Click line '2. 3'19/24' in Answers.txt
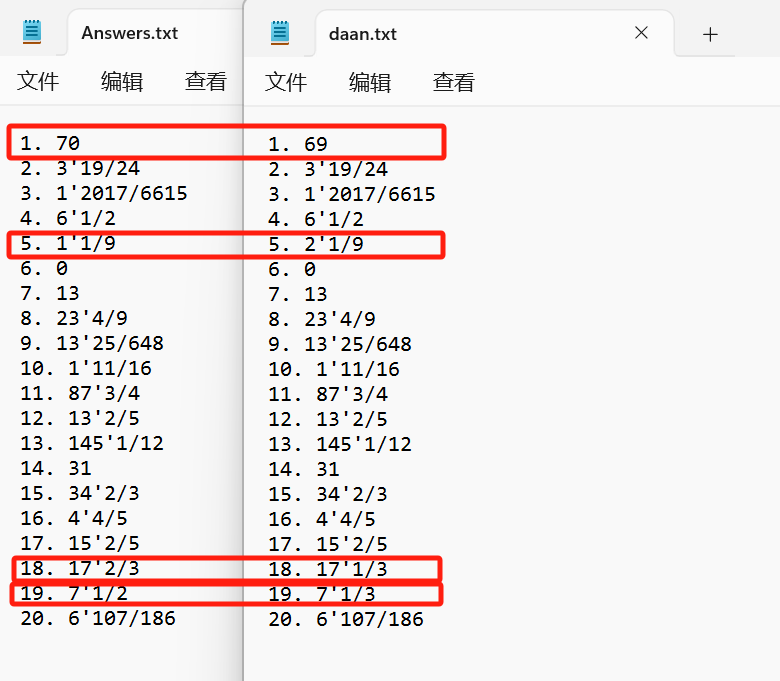The image size is (780, 681). (x=80, y=168)
